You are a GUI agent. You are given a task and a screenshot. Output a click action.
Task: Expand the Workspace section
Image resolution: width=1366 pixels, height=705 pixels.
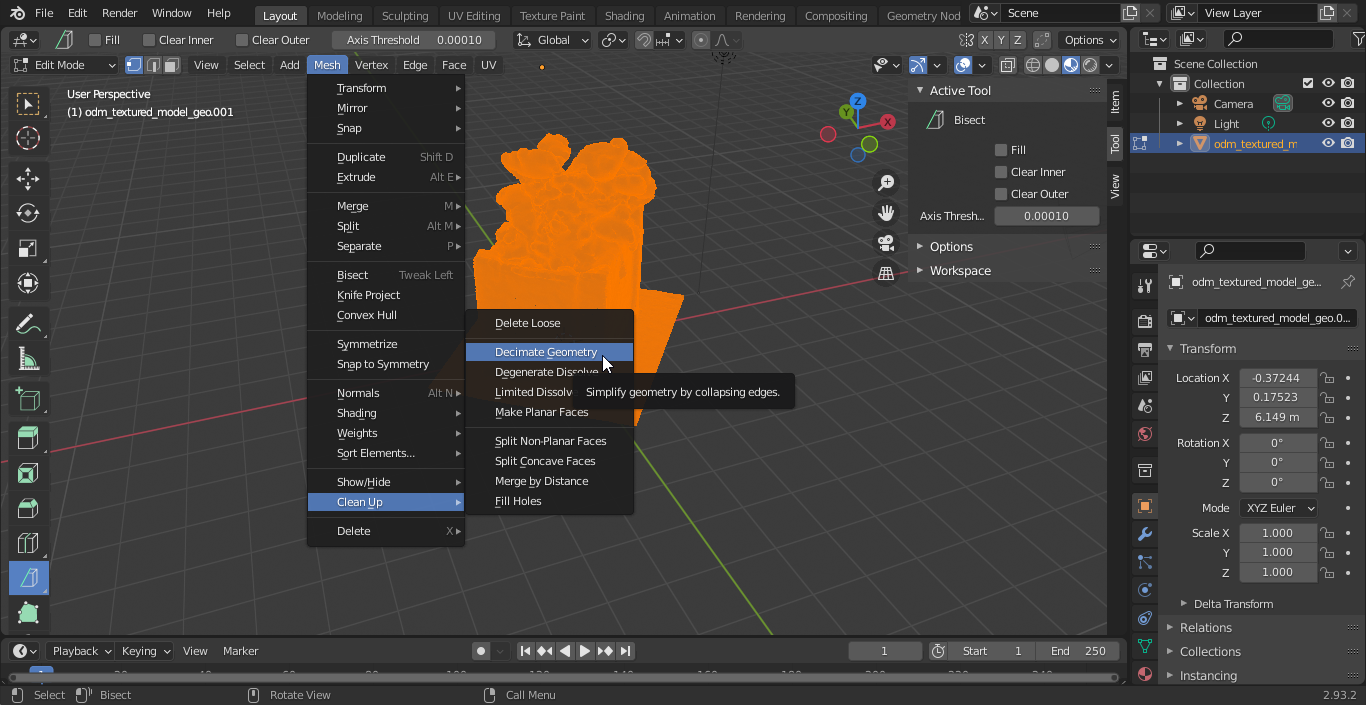(x=959, y=271)
